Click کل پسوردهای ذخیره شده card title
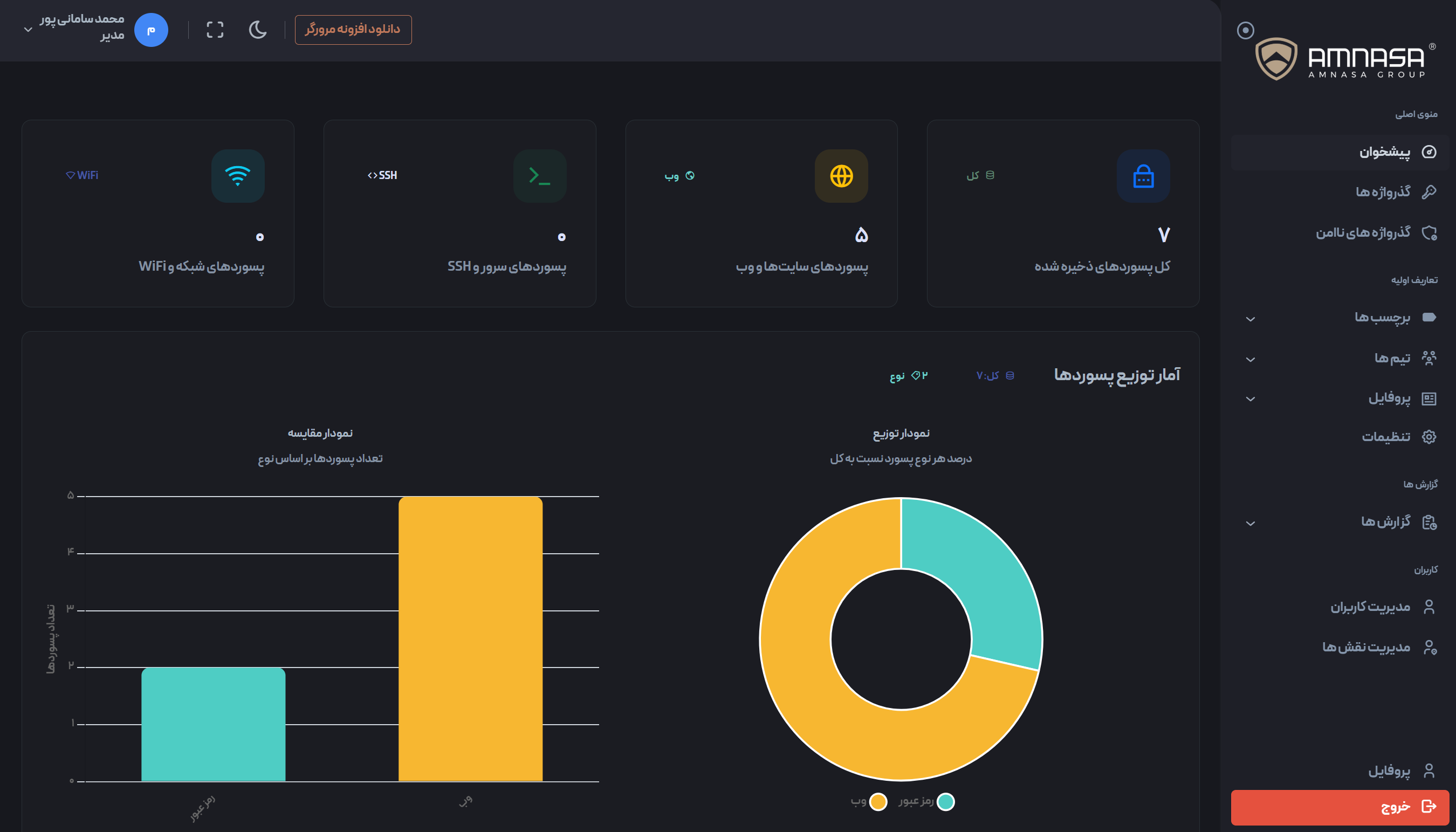The width and height of the screenshot is (1456, 832). click(x=1102, y=267)
